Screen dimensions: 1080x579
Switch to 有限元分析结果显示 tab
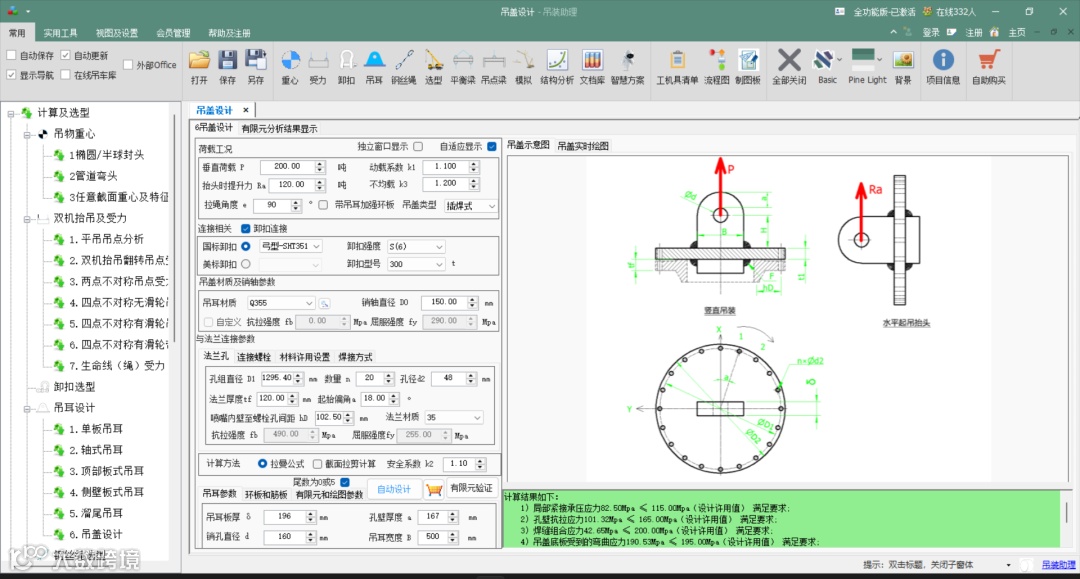click(x=279, y=129)
